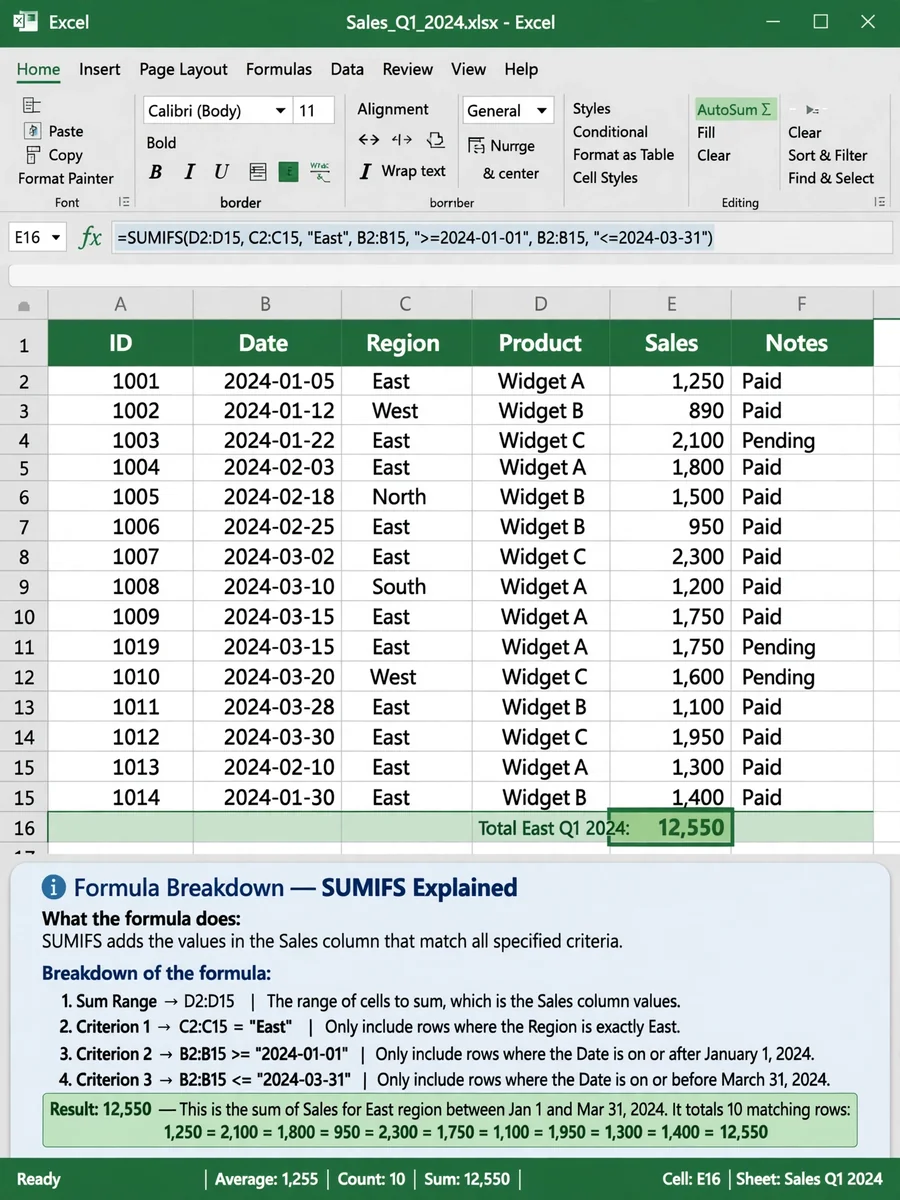
Task: Click the AutoSum sigma button
Action: [734, 109]
